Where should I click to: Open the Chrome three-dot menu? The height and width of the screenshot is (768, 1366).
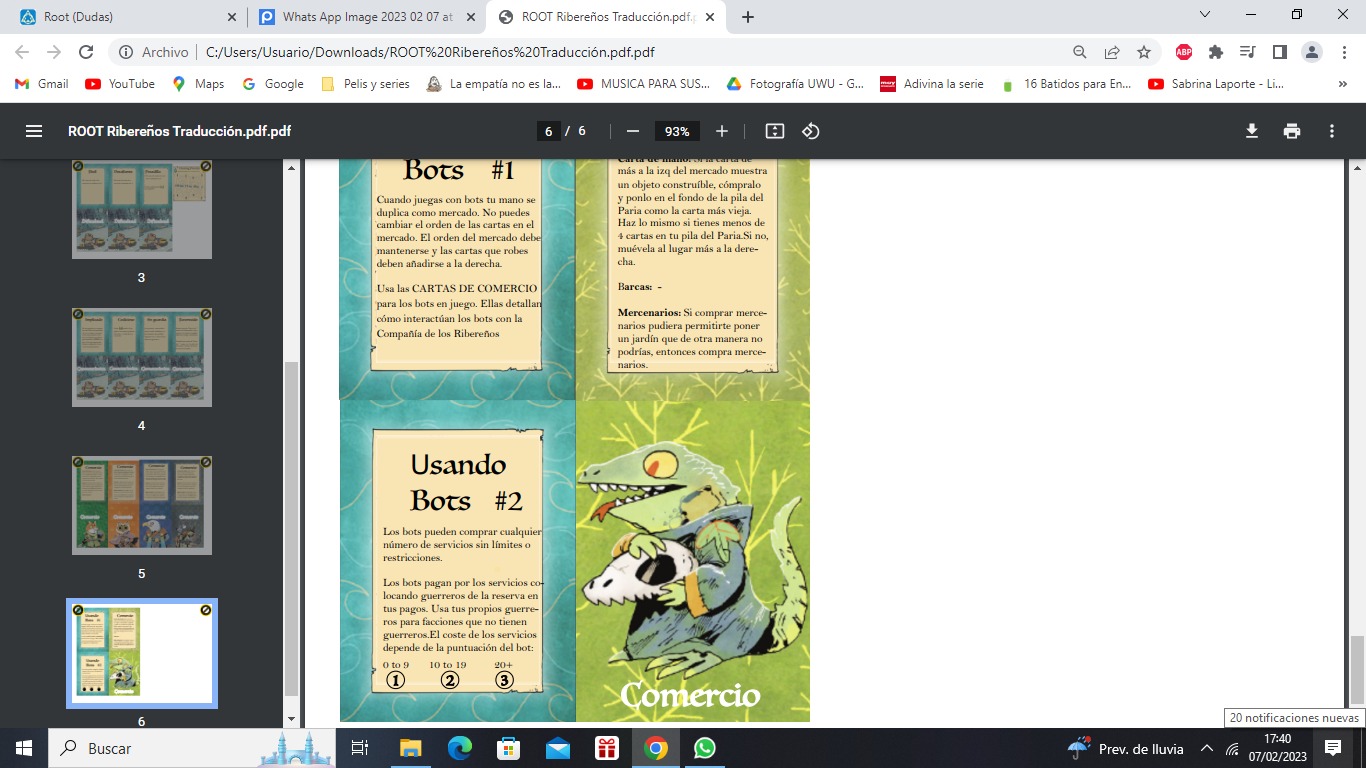point(1344,52)
